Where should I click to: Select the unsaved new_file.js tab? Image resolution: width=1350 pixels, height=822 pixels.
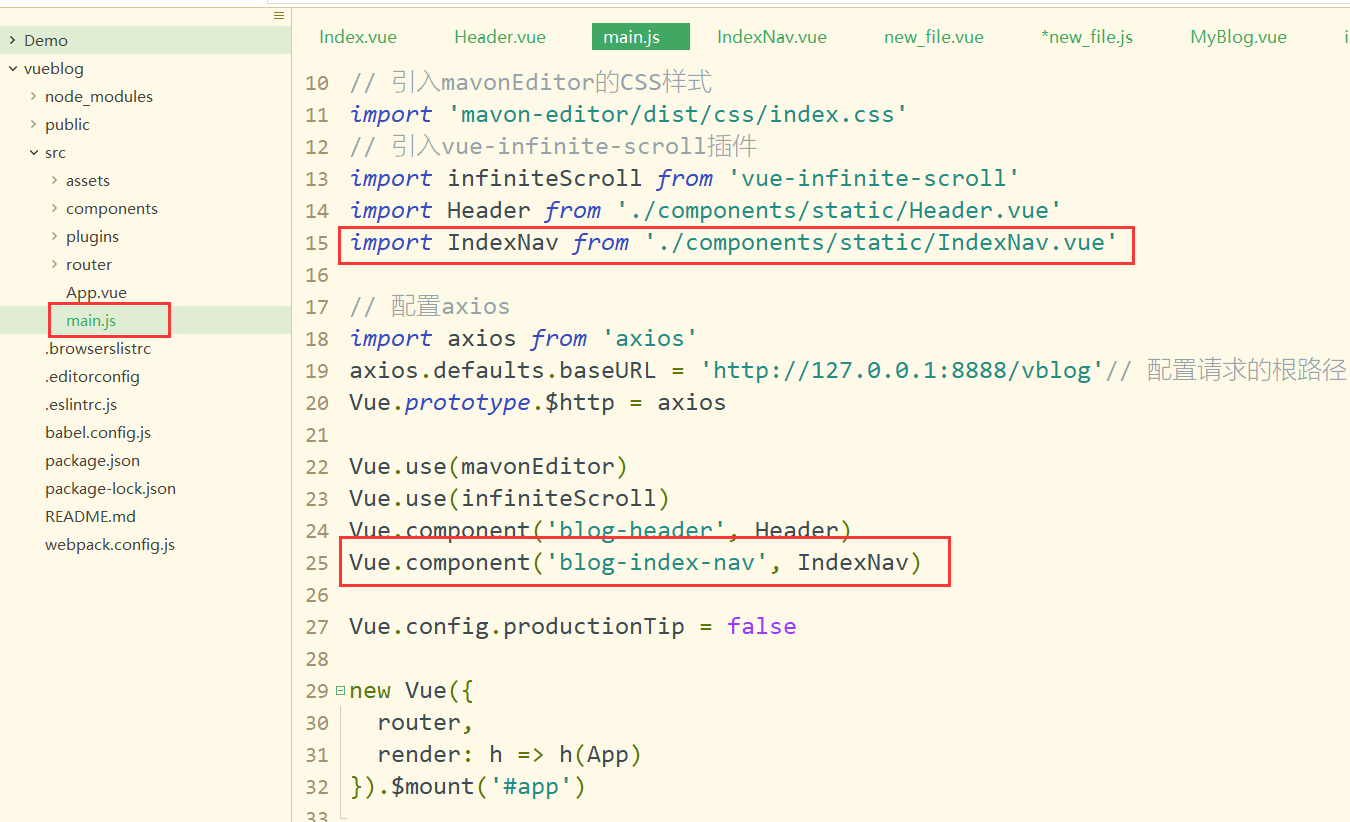[x=1087, y=37]
